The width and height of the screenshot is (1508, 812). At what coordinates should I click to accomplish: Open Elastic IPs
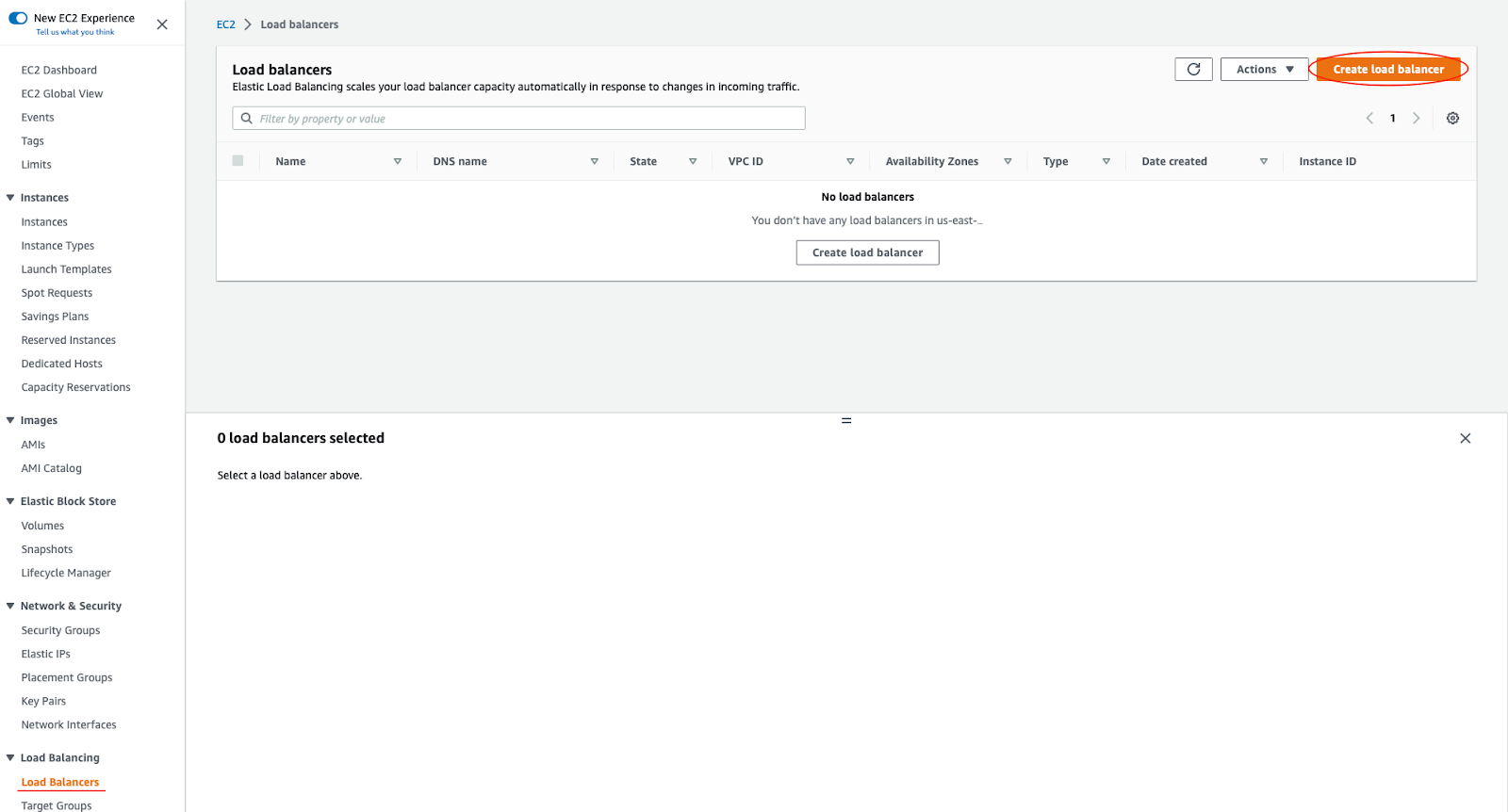click(46, 654)
